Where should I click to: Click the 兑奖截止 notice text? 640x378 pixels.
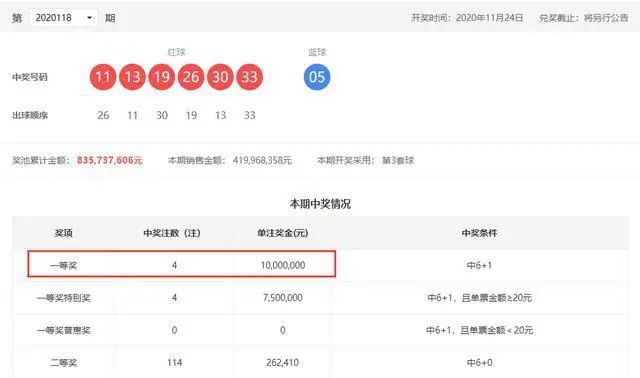click(584, 18)
